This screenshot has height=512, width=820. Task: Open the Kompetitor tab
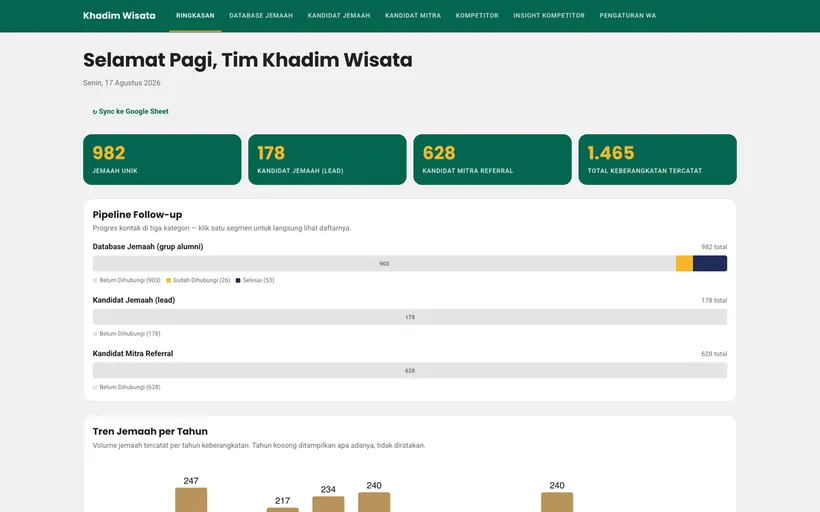[x=477, y=16]
